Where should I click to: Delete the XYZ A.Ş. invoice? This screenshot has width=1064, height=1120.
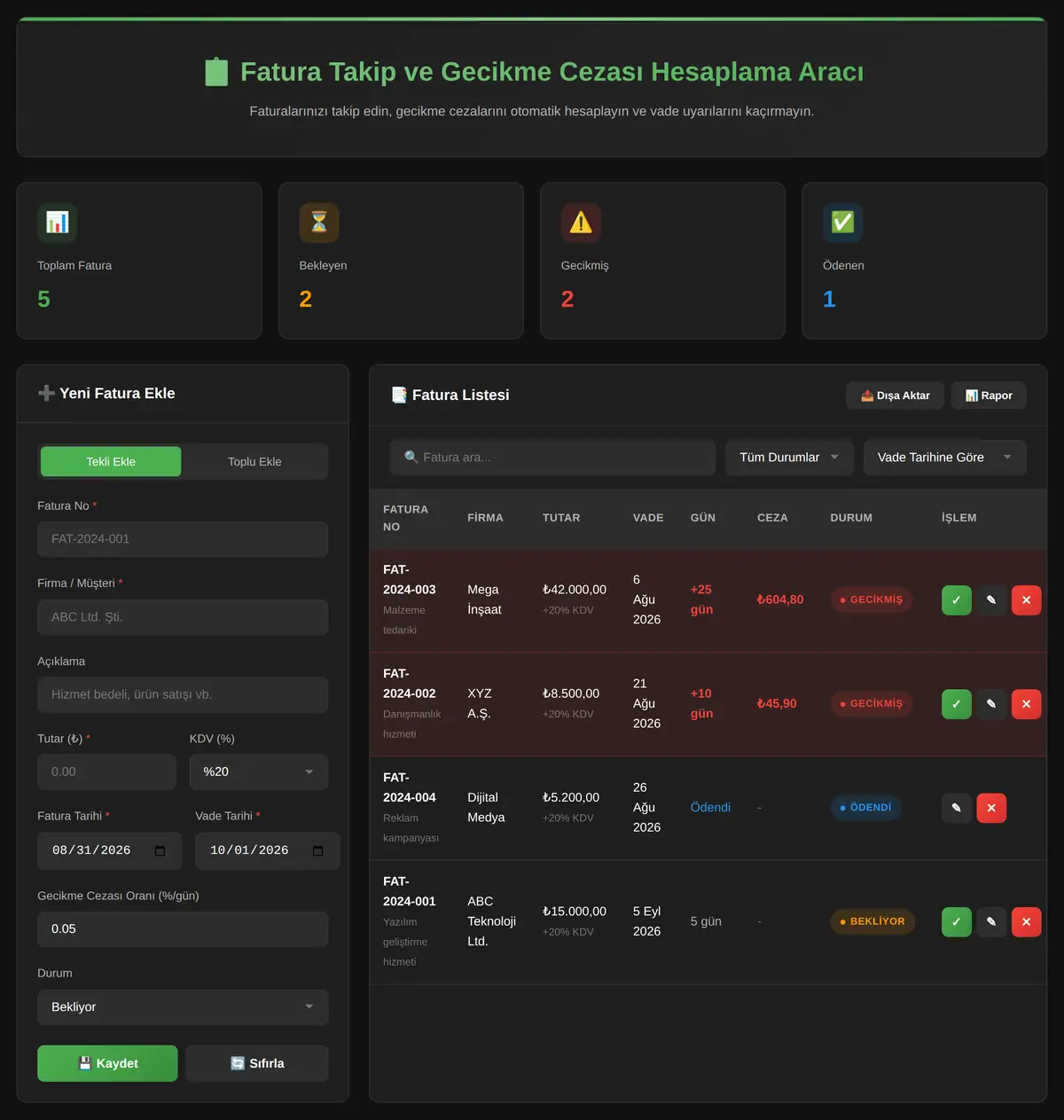1027,704
